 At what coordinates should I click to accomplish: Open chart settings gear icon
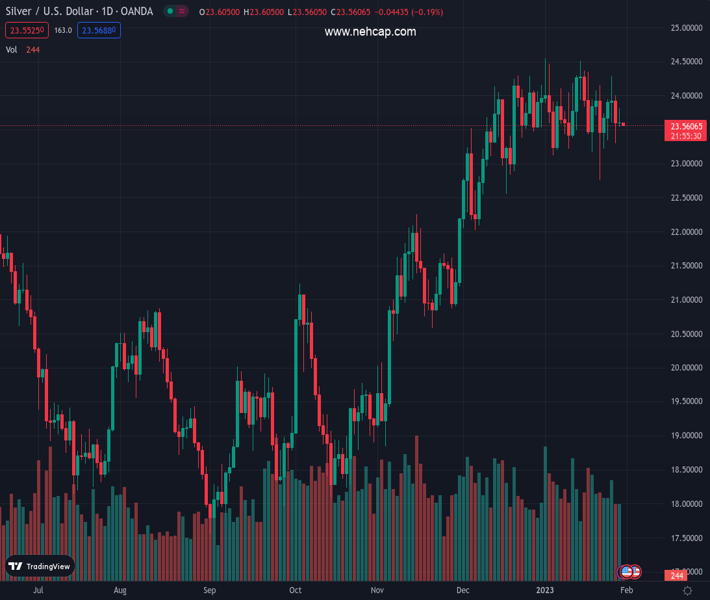coord(687,591)
